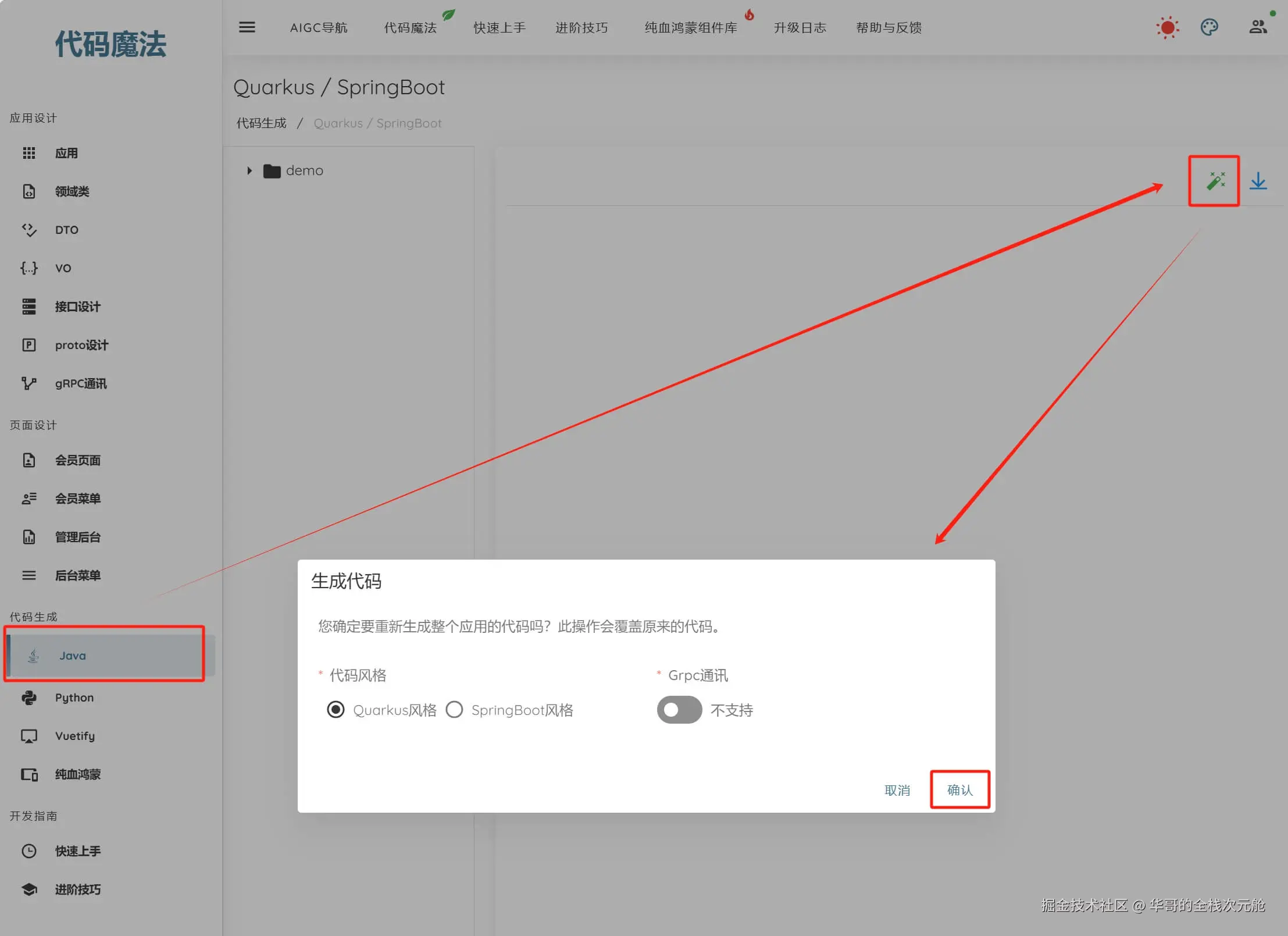Click 代码生成 breadcrumb link
Screen dimensions: 1288x936
261,123
